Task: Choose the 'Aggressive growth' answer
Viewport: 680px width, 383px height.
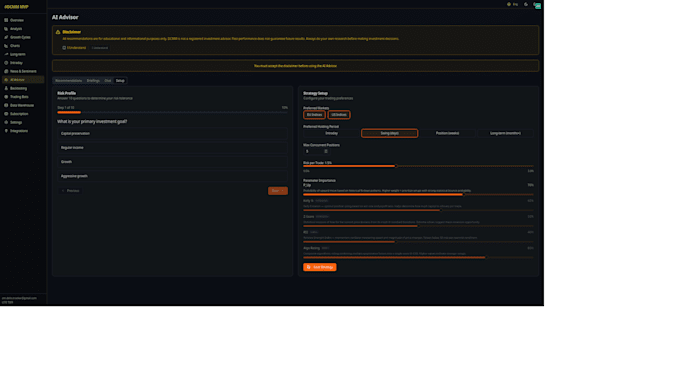Action: (x=172, y=176)
